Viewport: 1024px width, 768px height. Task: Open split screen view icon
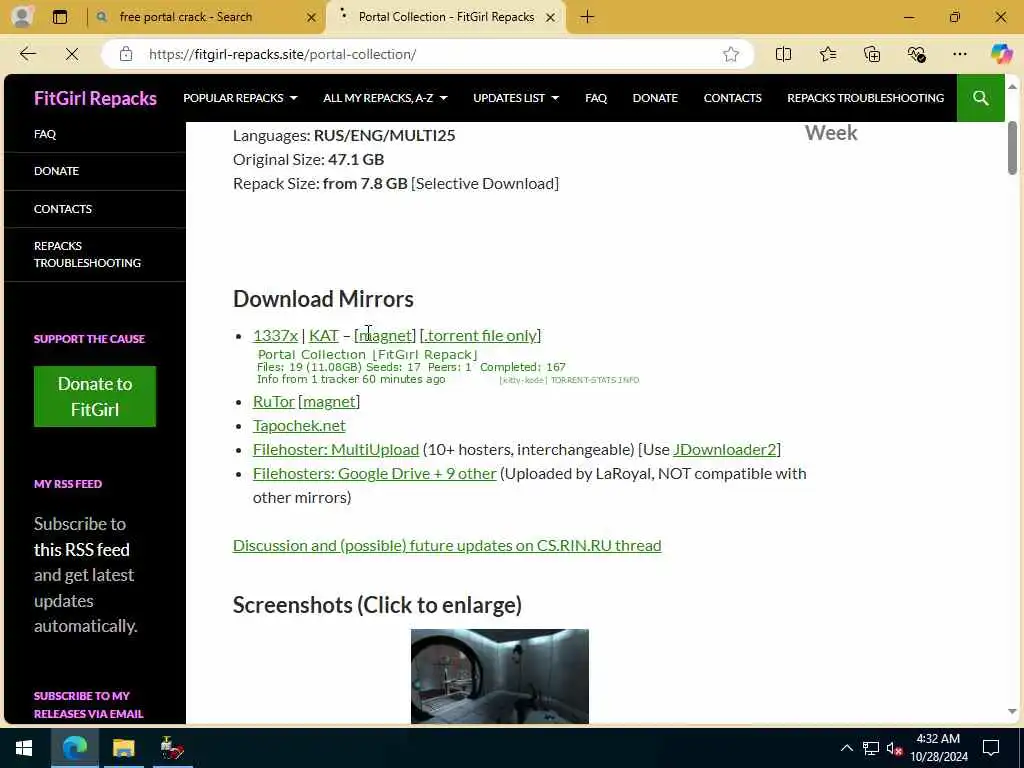point(783,54)
